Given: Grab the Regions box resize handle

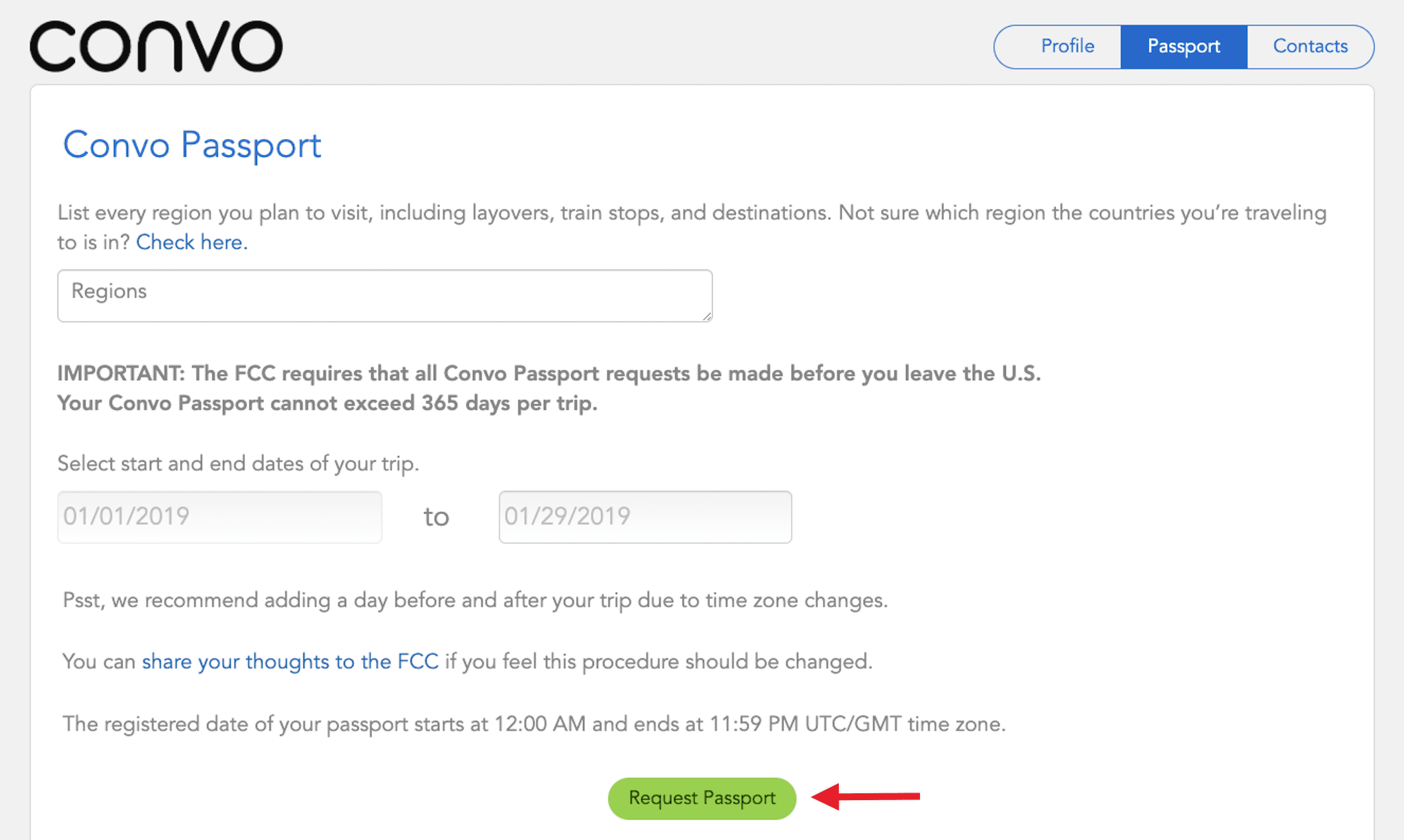Looking at the screenshot, I should tap(707, 316).
